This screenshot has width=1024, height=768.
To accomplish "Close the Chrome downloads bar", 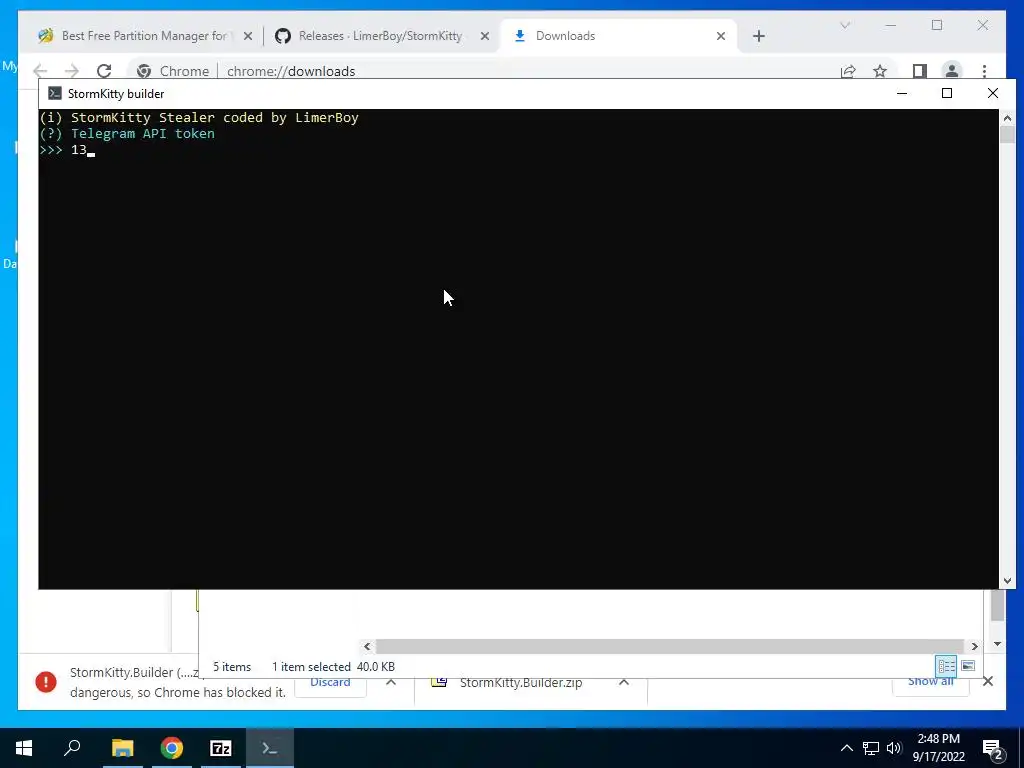I will (987, 682).
